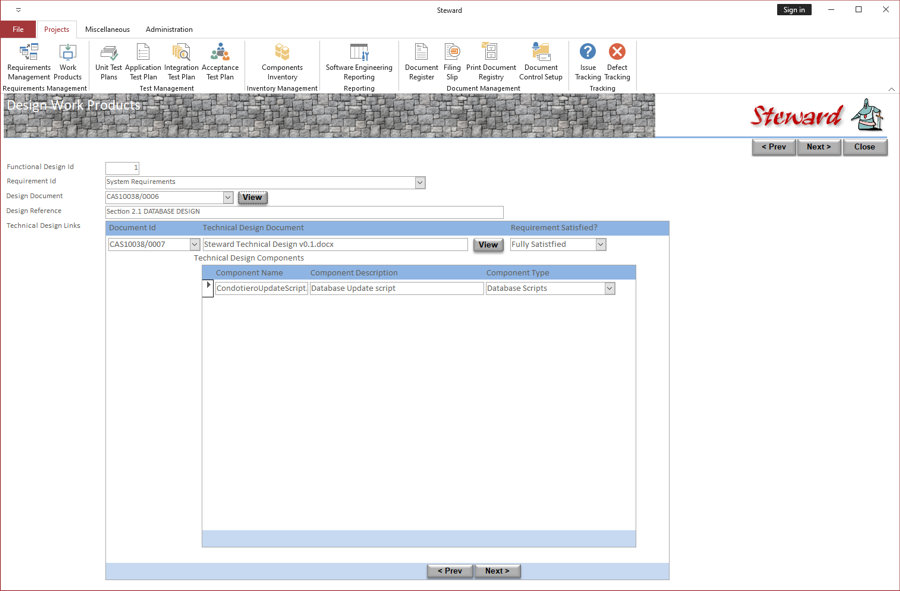The width and height of the screenshot is (900, 591).
Task: Open Acceptance Test Plan
Action: coord(220,62)
